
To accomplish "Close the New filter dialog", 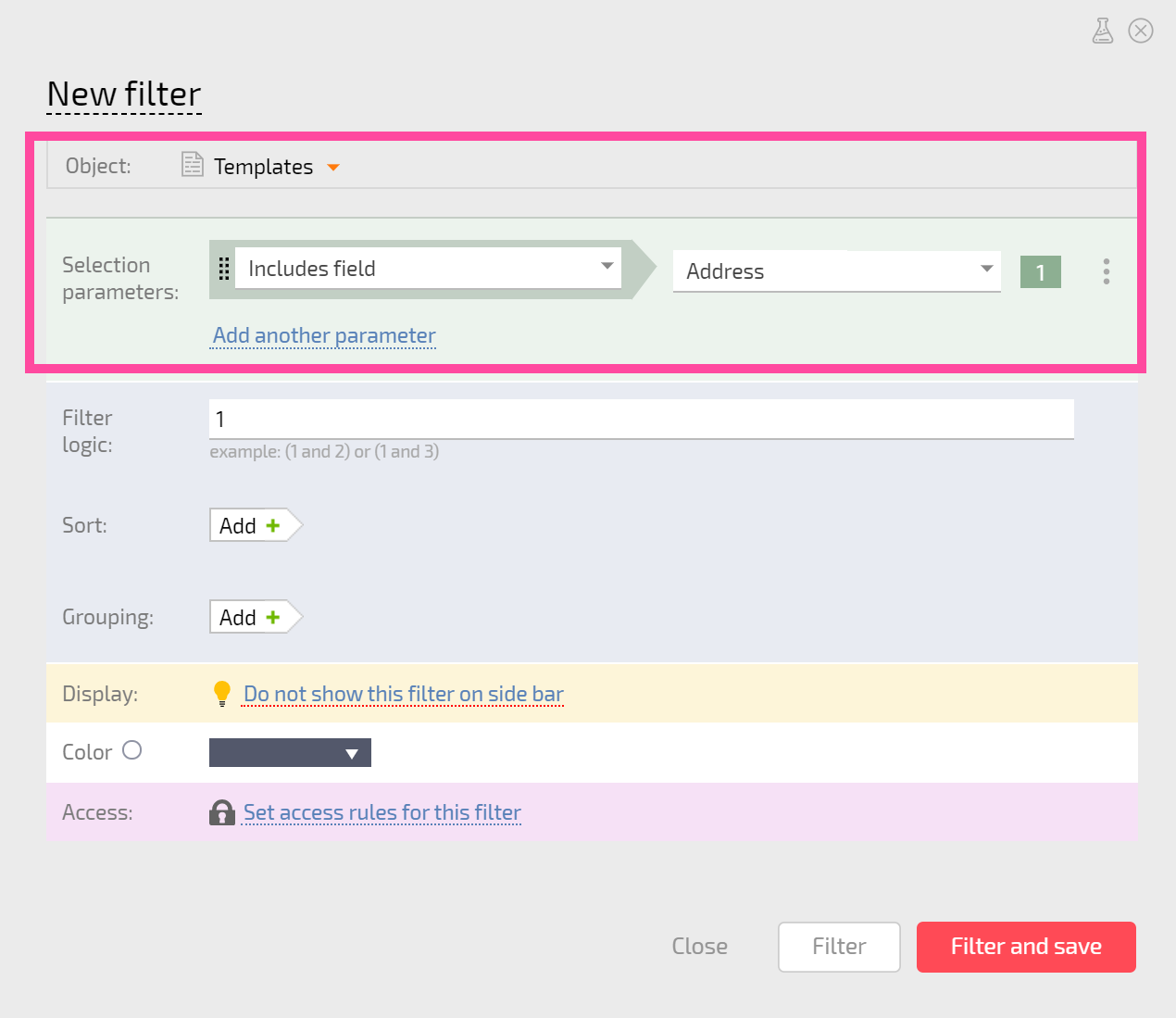I will coord(1141,31).
